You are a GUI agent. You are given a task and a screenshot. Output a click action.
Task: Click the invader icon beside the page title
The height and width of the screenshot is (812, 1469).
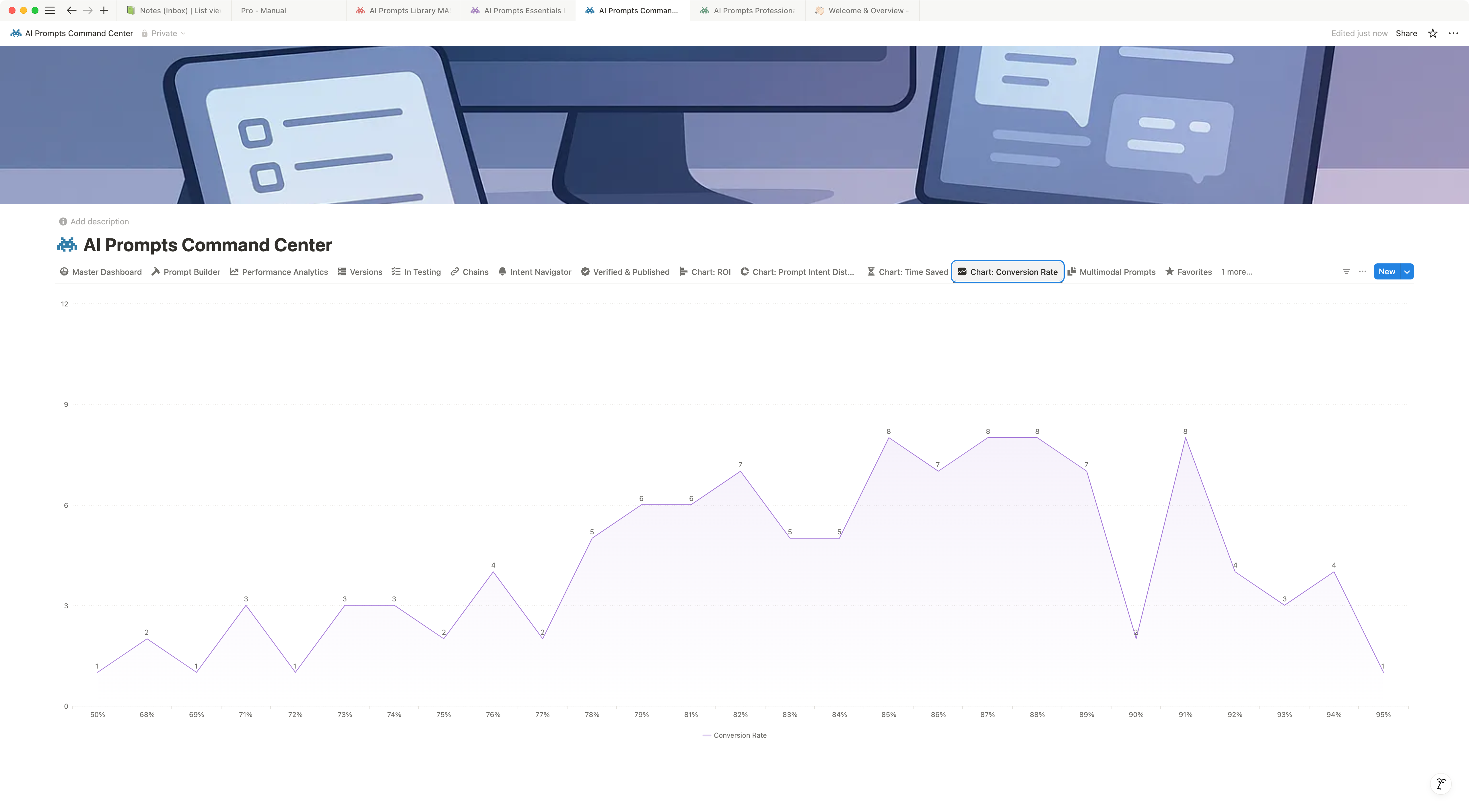[x=67, y=245]
